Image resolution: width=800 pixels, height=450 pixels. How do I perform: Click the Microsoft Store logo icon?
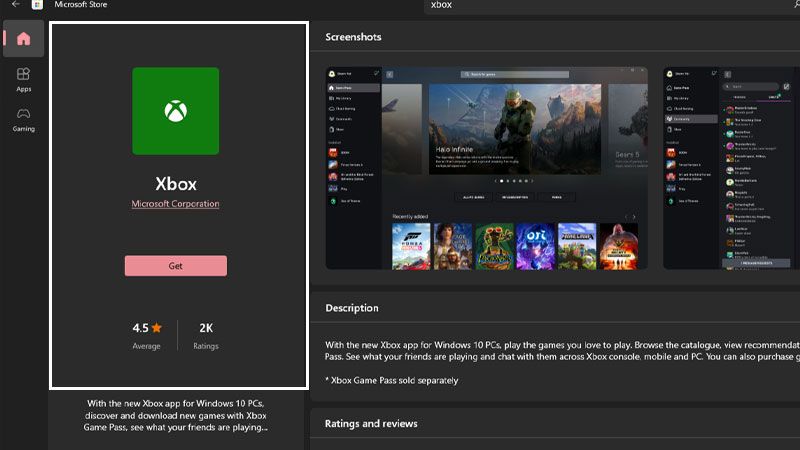(37, 5)
